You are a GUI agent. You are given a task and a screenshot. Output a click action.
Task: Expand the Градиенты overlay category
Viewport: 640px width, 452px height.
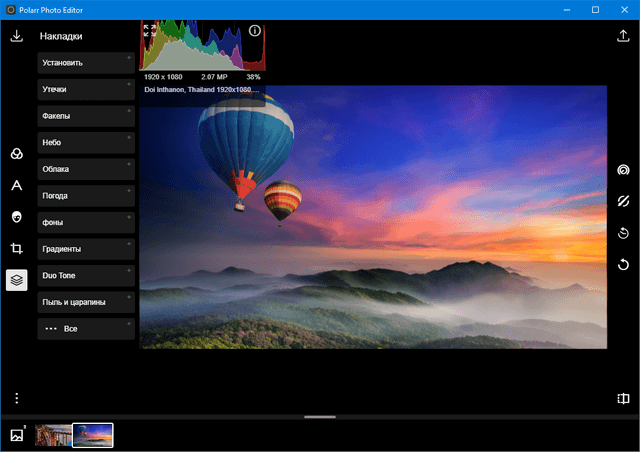[86, 248]
